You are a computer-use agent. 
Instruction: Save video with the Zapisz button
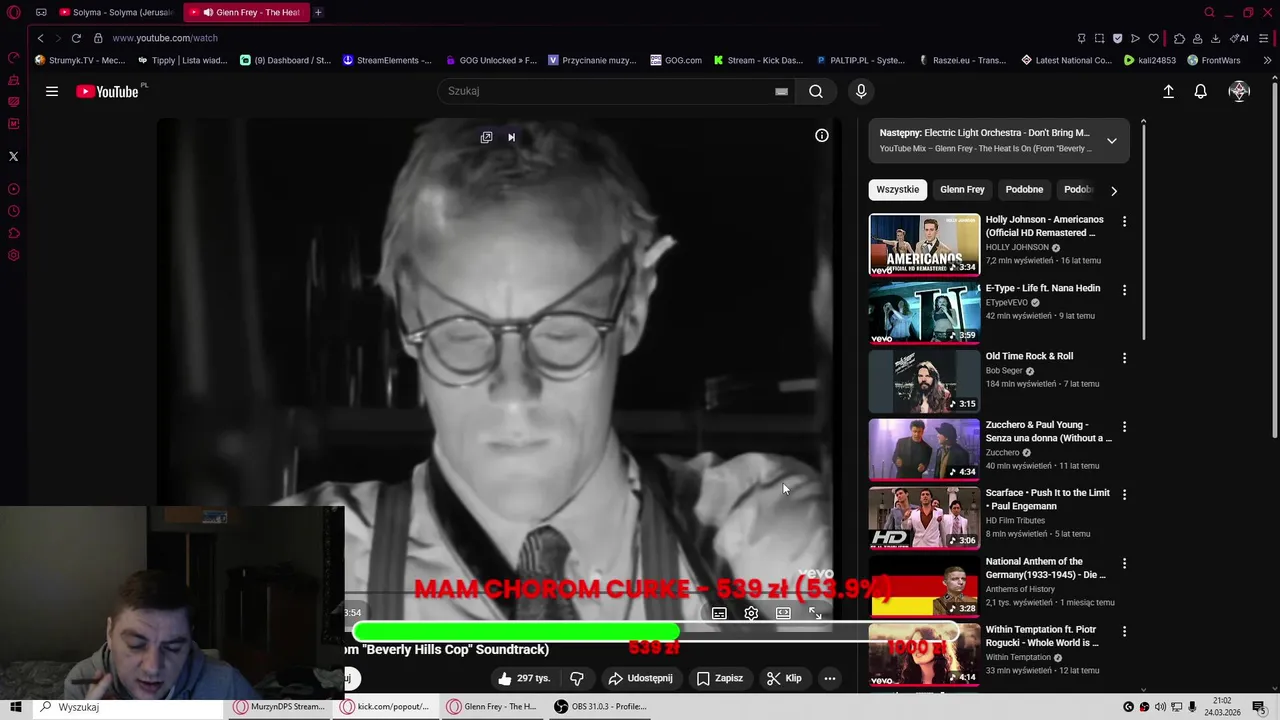pyautogui.click(x=720, y=678)
